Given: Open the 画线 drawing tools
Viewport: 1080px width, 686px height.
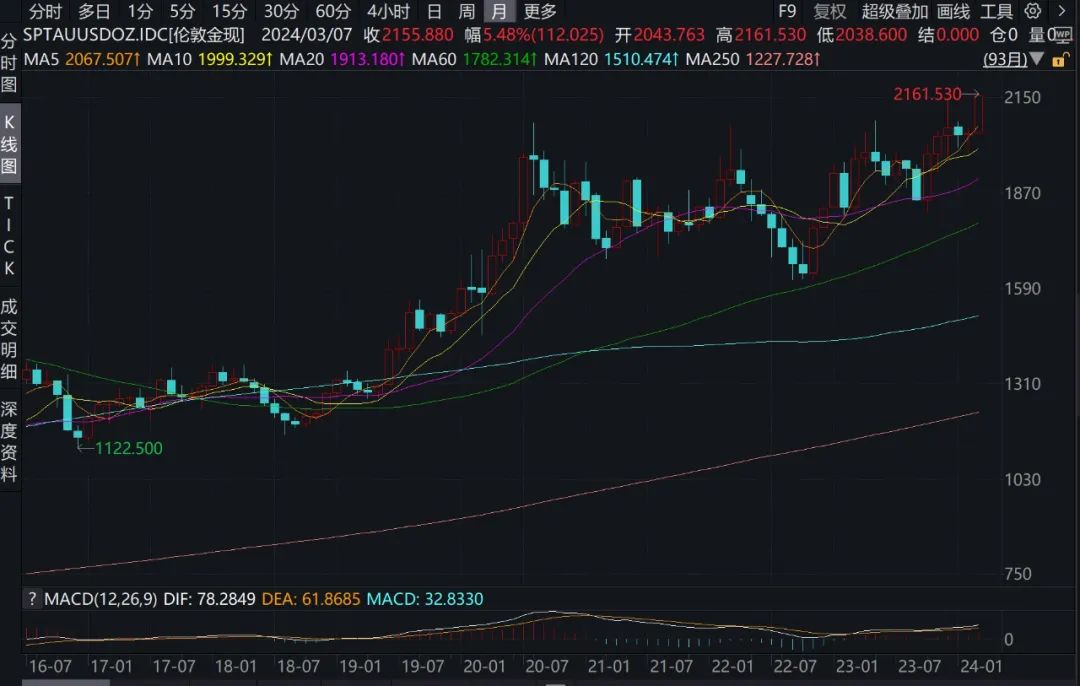Looking at the screenshot, I should [953, 12].
